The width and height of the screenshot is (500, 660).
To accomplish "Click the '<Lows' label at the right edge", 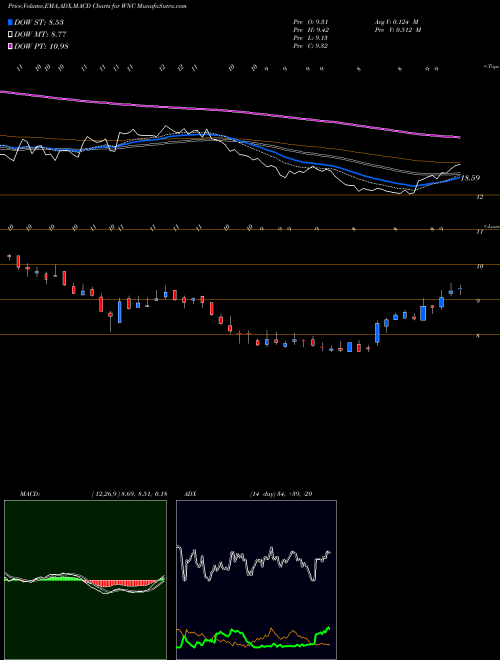I will click(491, 226).
